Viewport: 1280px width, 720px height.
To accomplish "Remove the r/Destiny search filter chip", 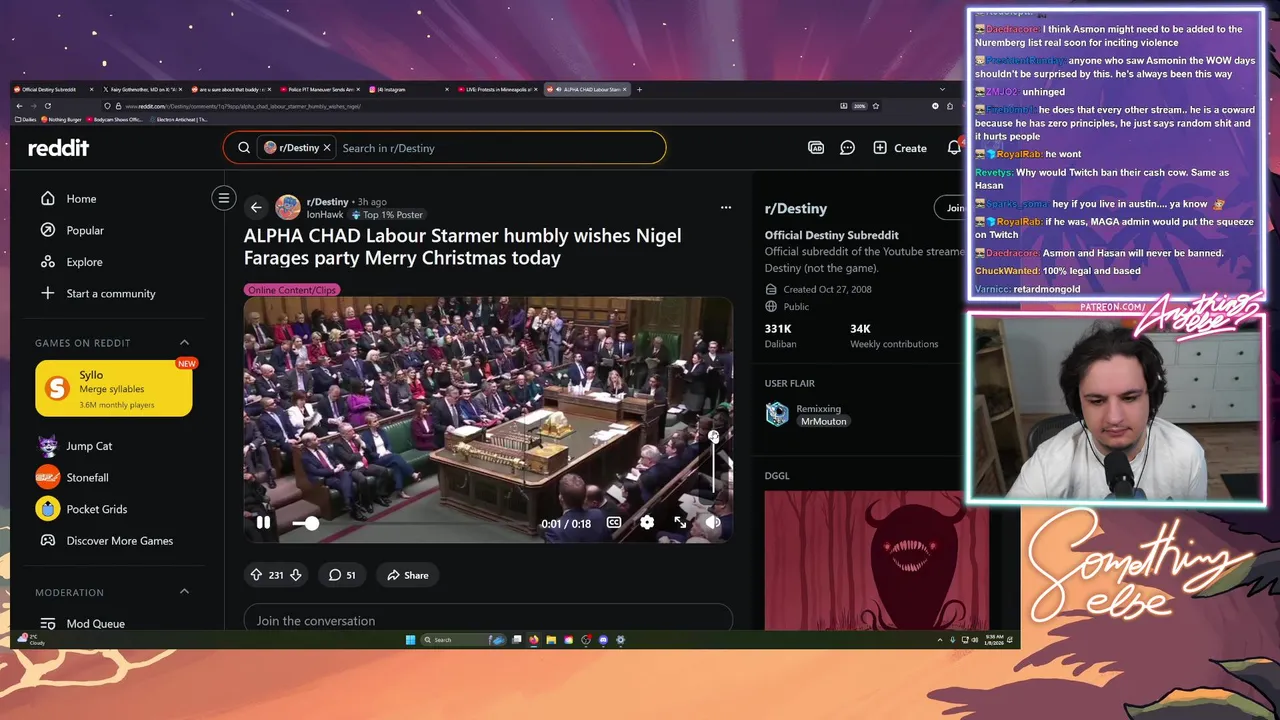I will coord(326,148).
